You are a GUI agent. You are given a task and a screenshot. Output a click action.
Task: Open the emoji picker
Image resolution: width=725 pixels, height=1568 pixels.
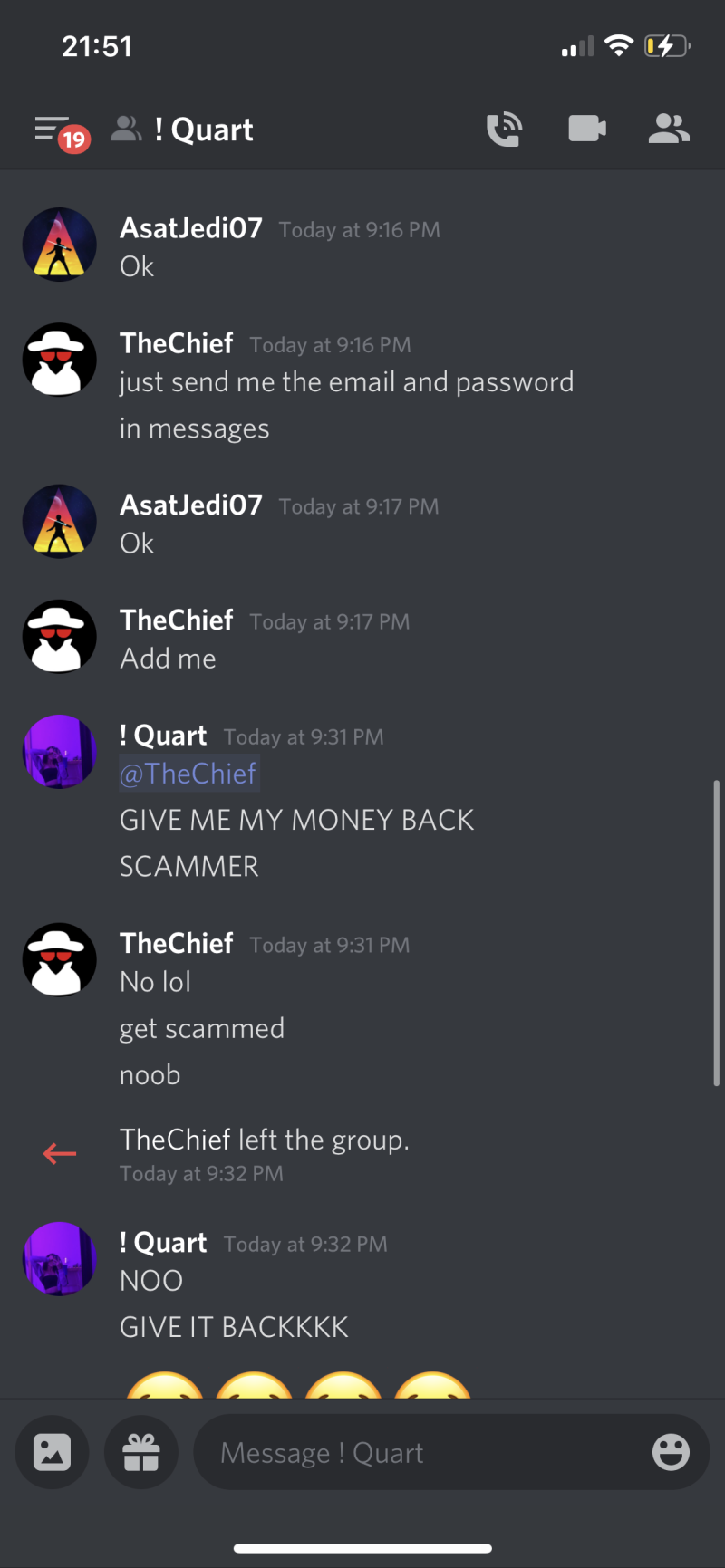tap(671, 1452)
